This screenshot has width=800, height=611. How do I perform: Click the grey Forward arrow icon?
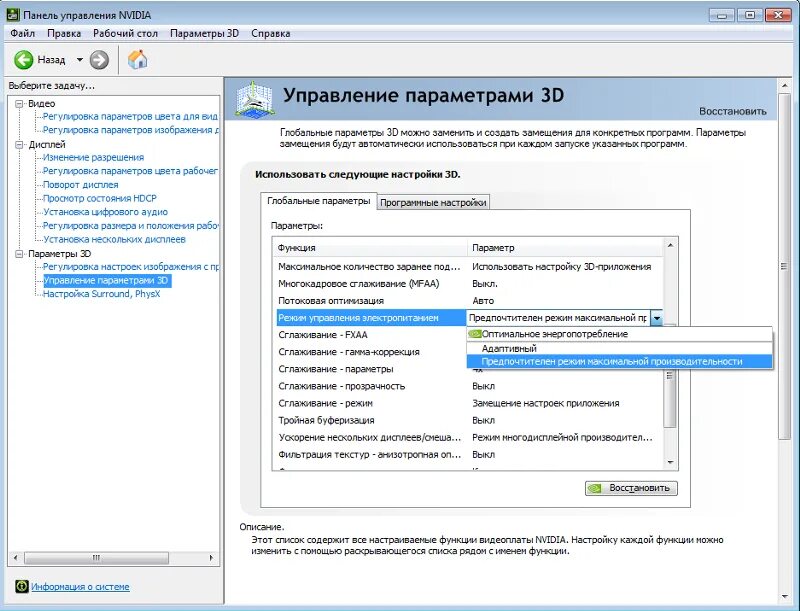(99, 60)
